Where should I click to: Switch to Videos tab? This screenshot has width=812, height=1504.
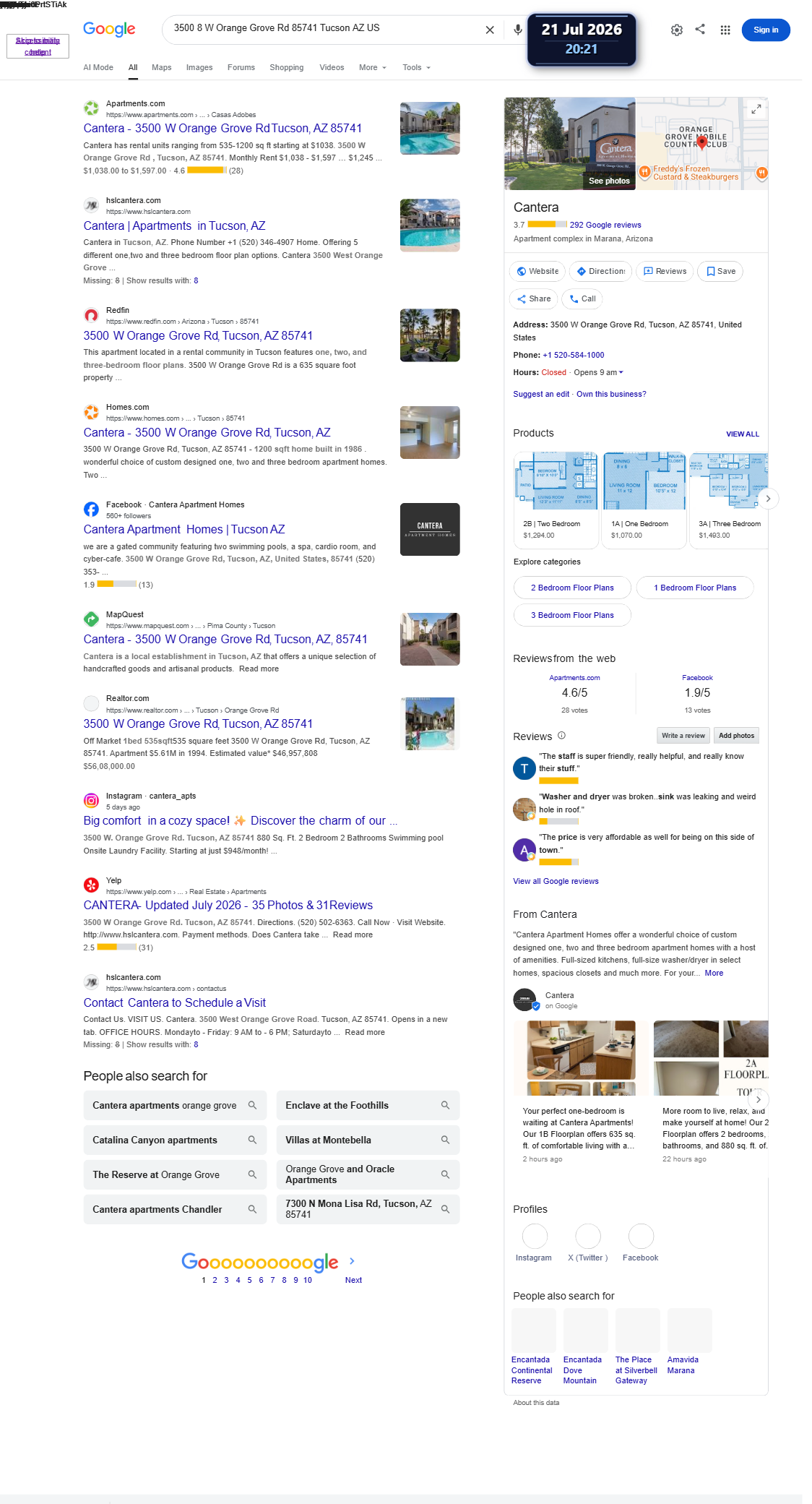(332, 67)
